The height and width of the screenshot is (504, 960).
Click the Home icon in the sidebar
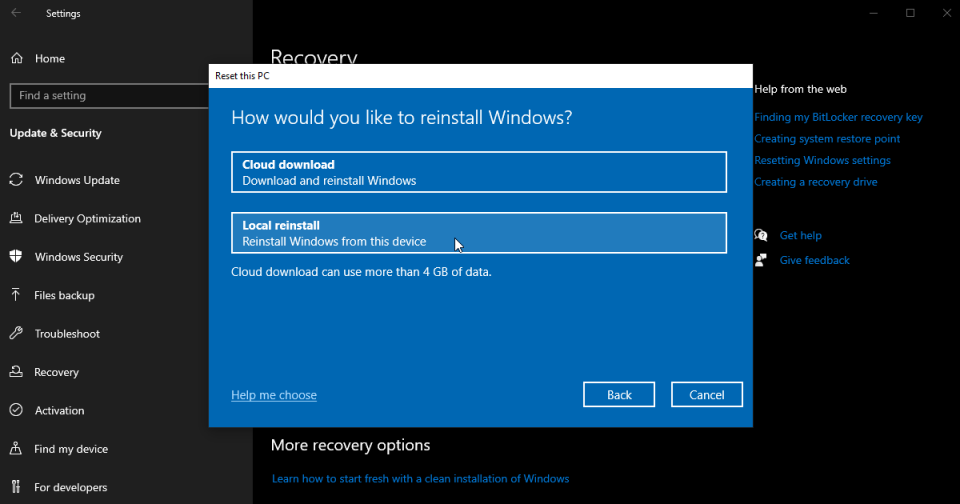17,58
